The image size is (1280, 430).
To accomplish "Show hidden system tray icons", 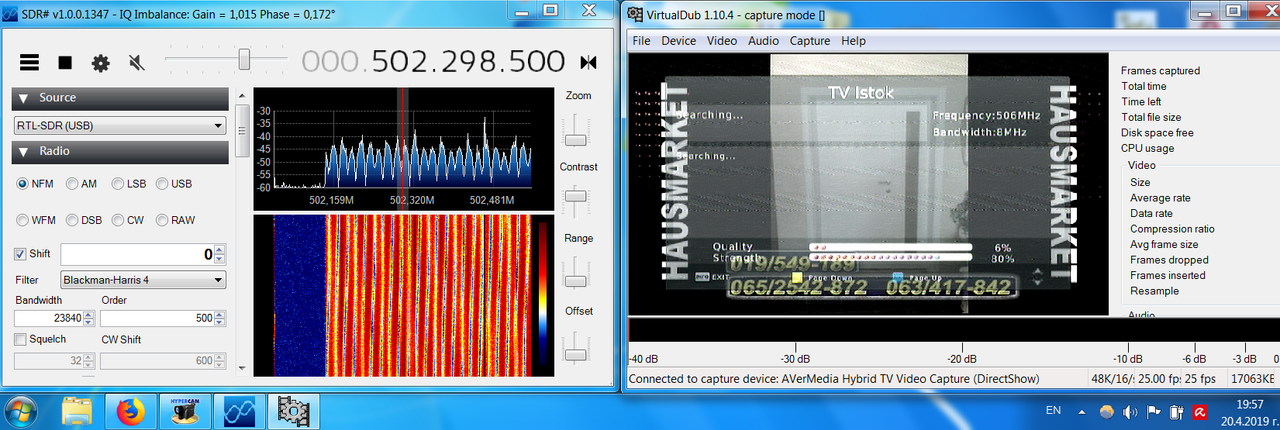I will pos(1082,411).
